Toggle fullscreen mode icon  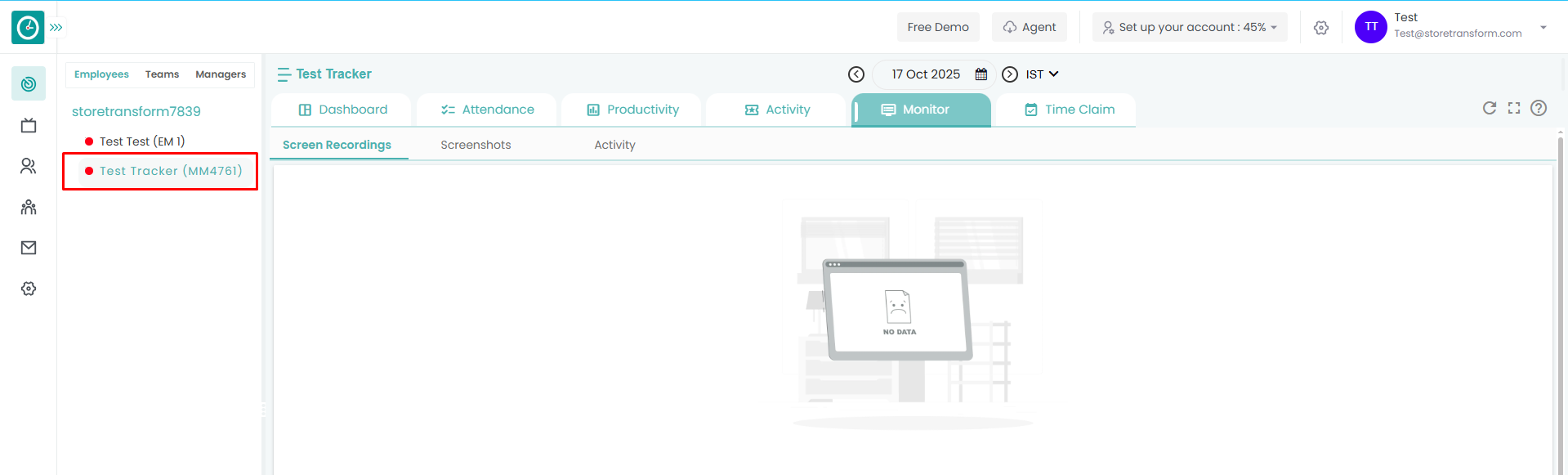1514,108
